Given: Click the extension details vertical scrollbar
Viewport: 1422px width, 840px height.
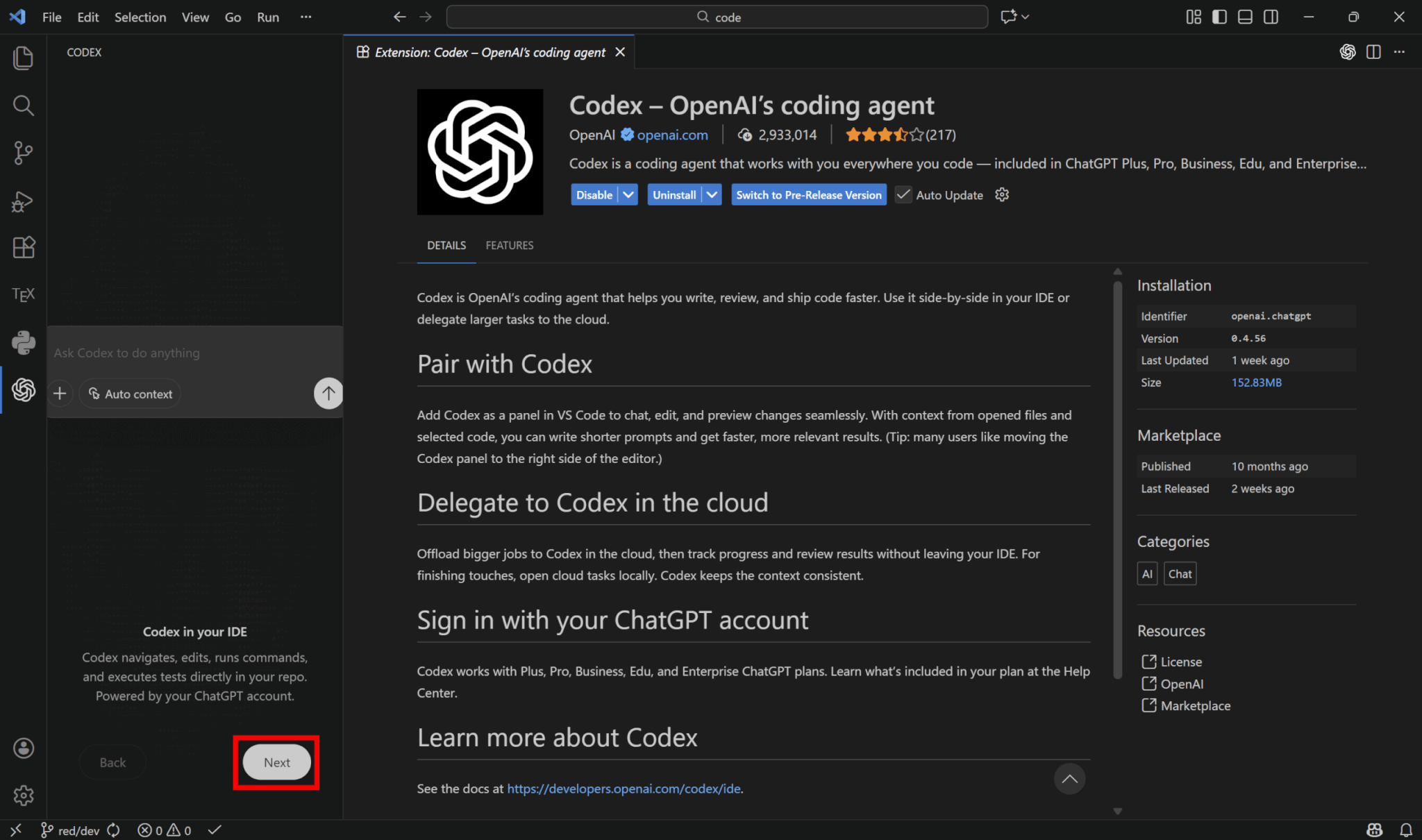Looking at the screenshot, I should click(x=1117, y=479).
